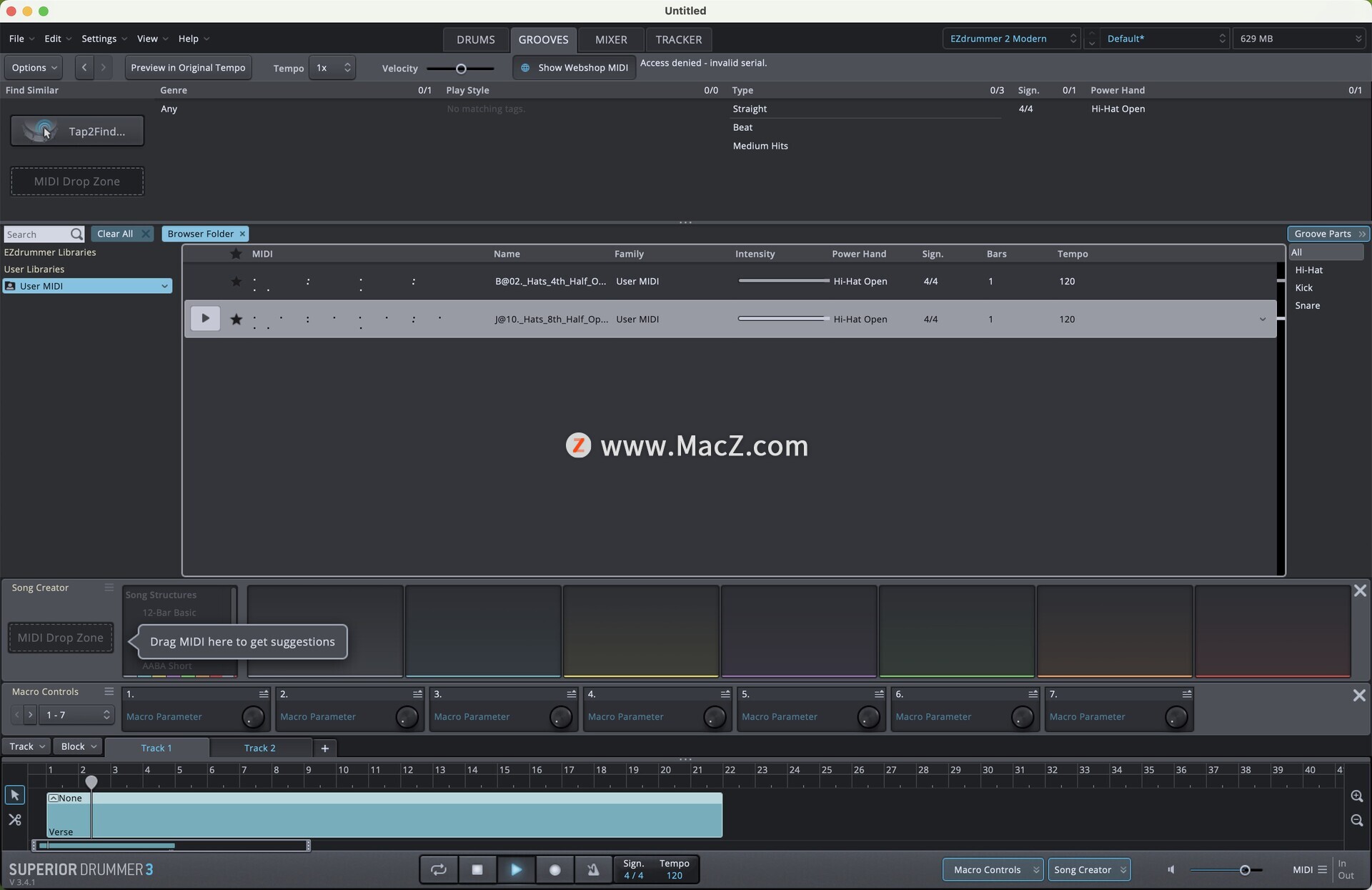The width and height of the screenshot is (1372, 890).
Task: Click the macro 2 knob
Action: pyautogui.click(x=407, y=717)
